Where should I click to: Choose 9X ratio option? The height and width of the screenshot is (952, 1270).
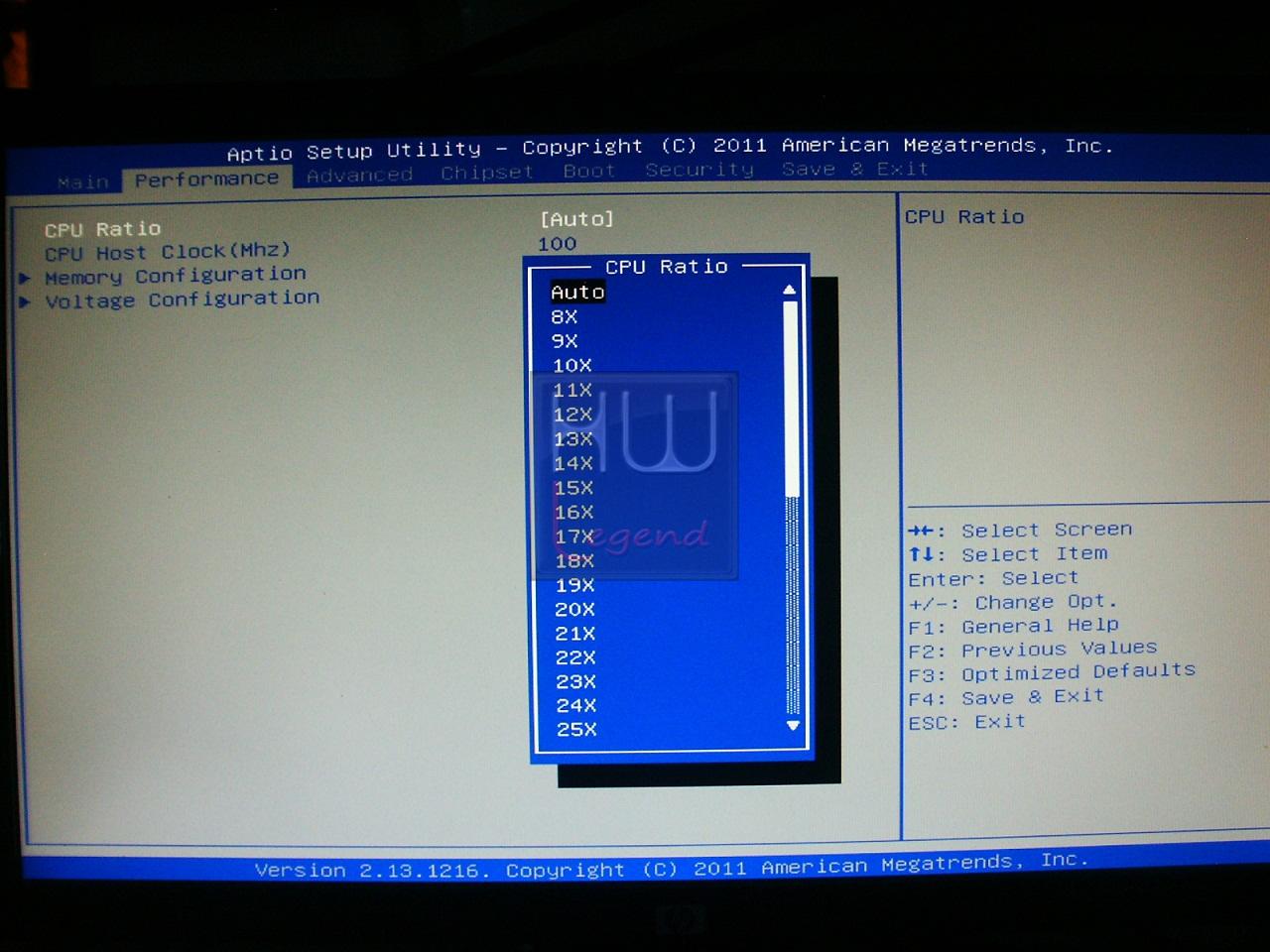point(565,341)
